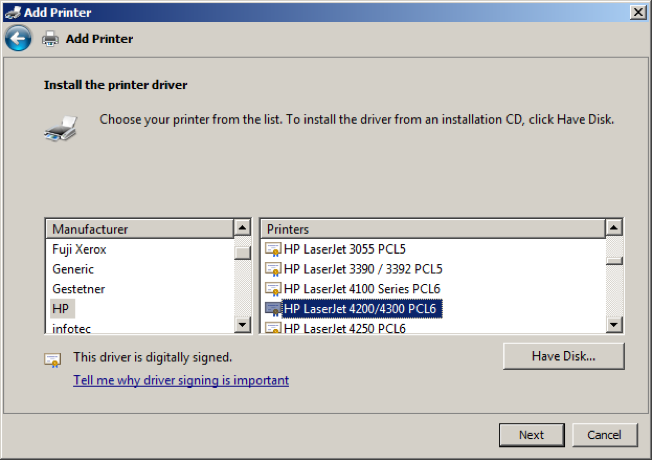652x460 pixels.
Task: Click the Manufacturer list scrollbar thumb
Action: pos(242,253)
